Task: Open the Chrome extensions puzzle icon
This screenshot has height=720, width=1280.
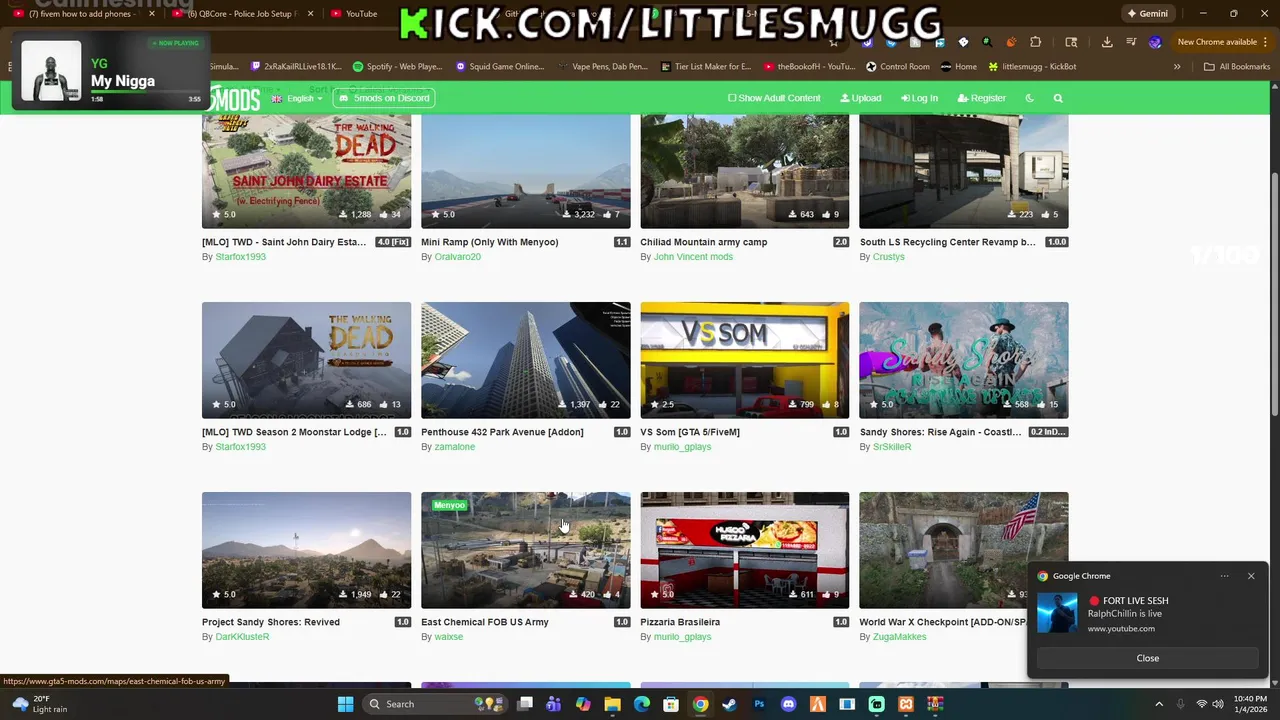Action: 1035,42
